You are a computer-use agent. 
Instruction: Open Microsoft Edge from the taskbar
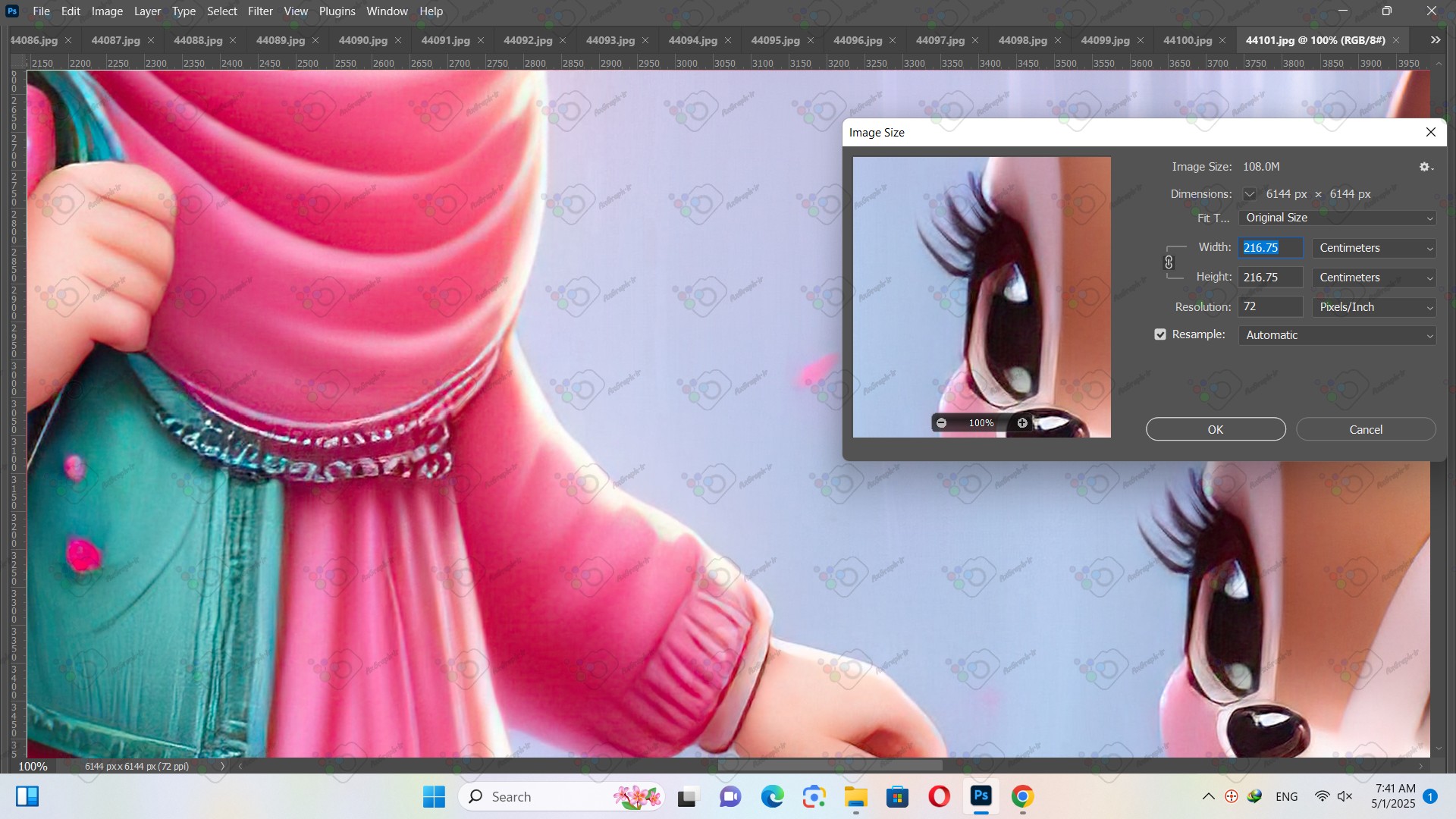click(772, 796)
